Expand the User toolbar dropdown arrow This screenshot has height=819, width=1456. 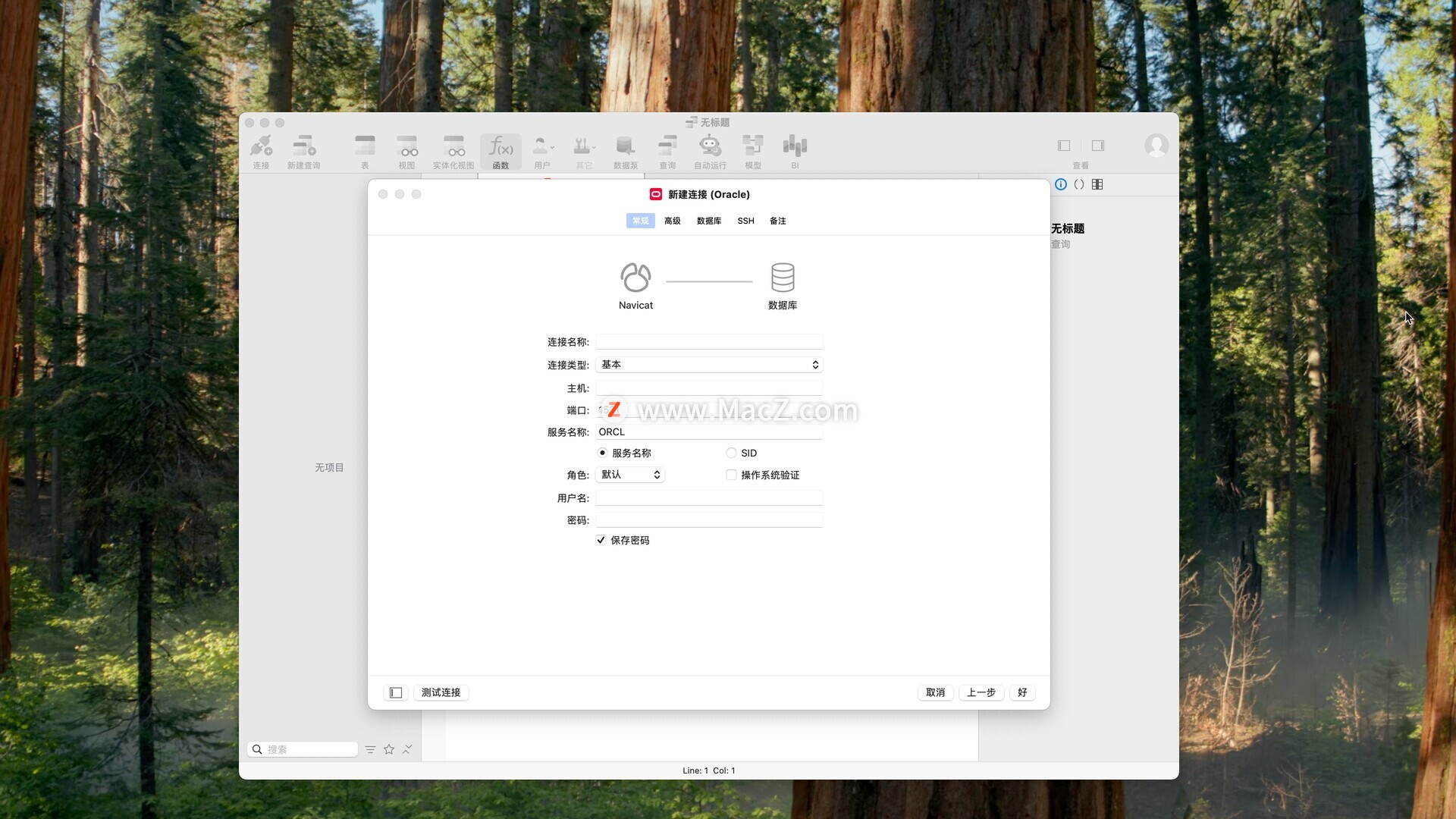click(552, 147)
